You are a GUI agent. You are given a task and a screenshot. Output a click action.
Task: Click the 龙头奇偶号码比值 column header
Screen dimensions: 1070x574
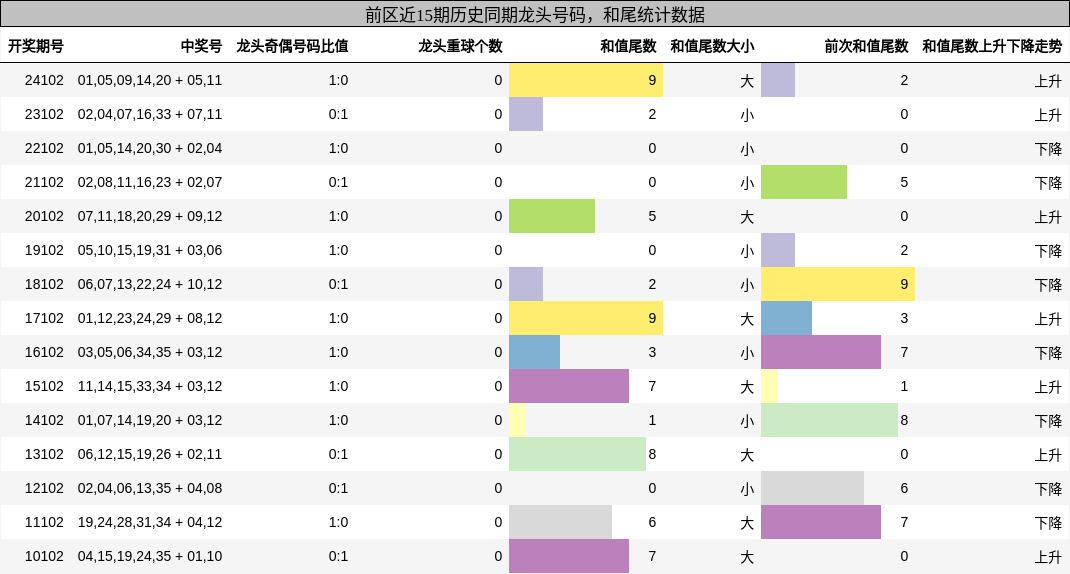292,46
